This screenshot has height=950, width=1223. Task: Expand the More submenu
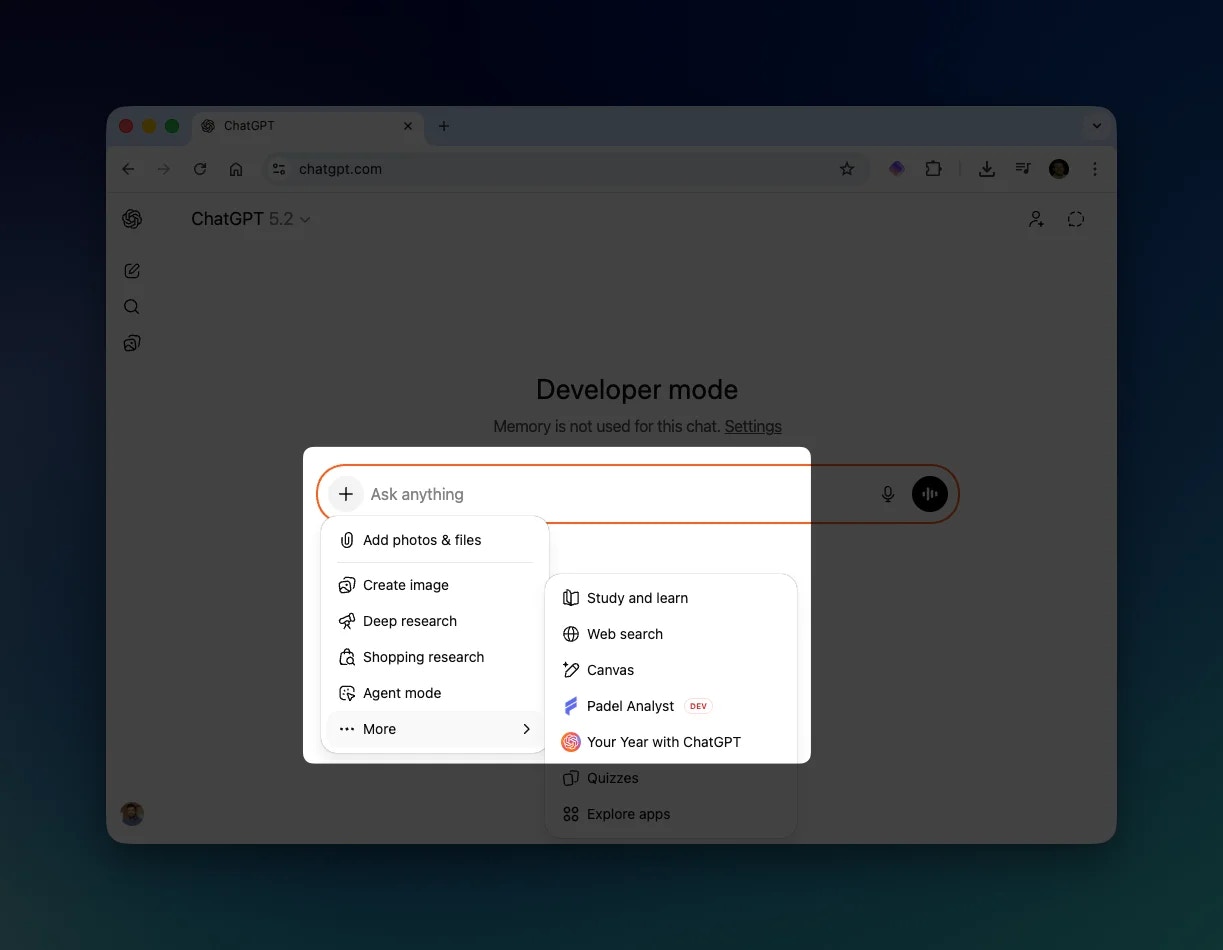(x=435, y=729)
